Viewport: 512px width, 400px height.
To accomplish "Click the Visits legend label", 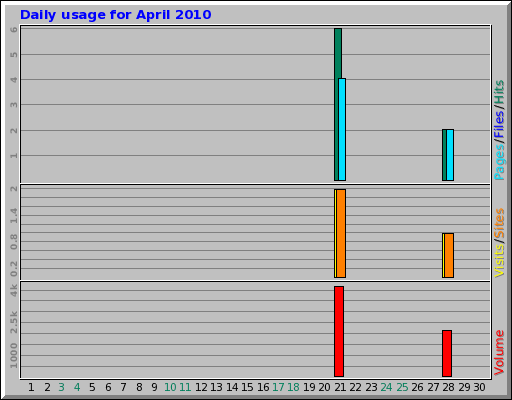I will click(x=499, y=260).
